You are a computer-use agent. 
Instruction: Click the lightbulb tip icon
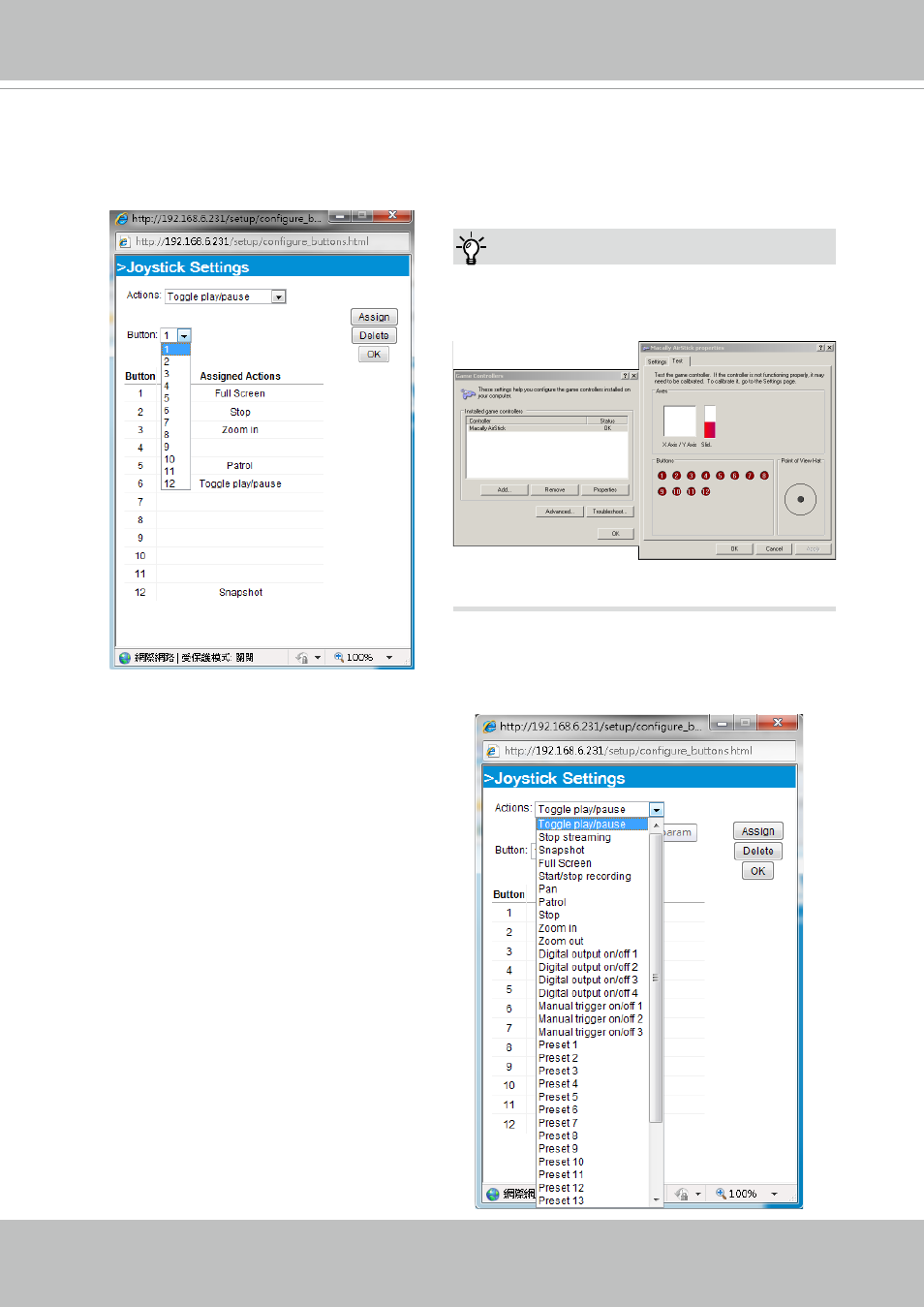click(471, 248)
